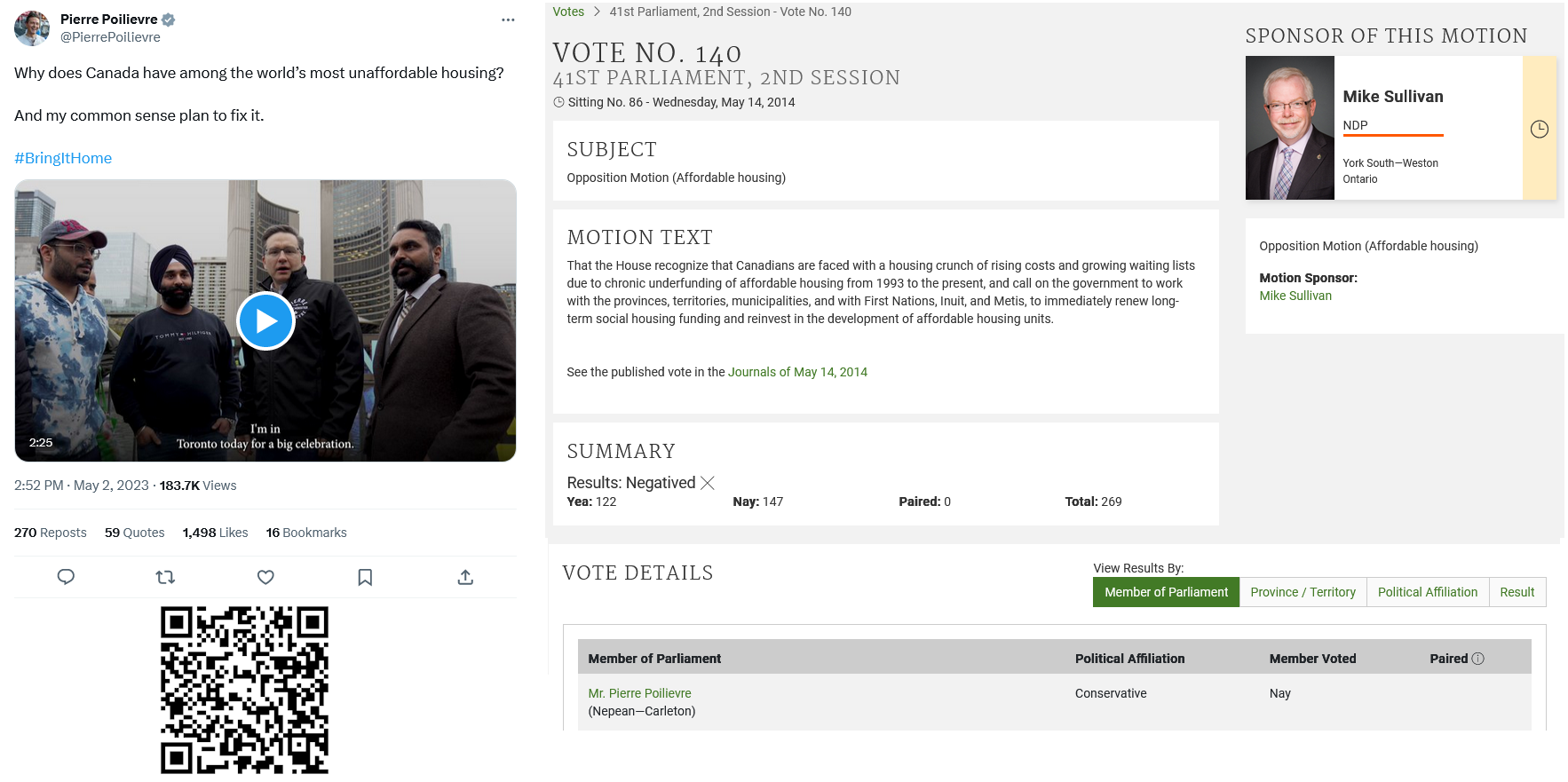Click the repost arrows icon
The width and height of the screenshot is (1568, 782).
[x=165, y=577]
